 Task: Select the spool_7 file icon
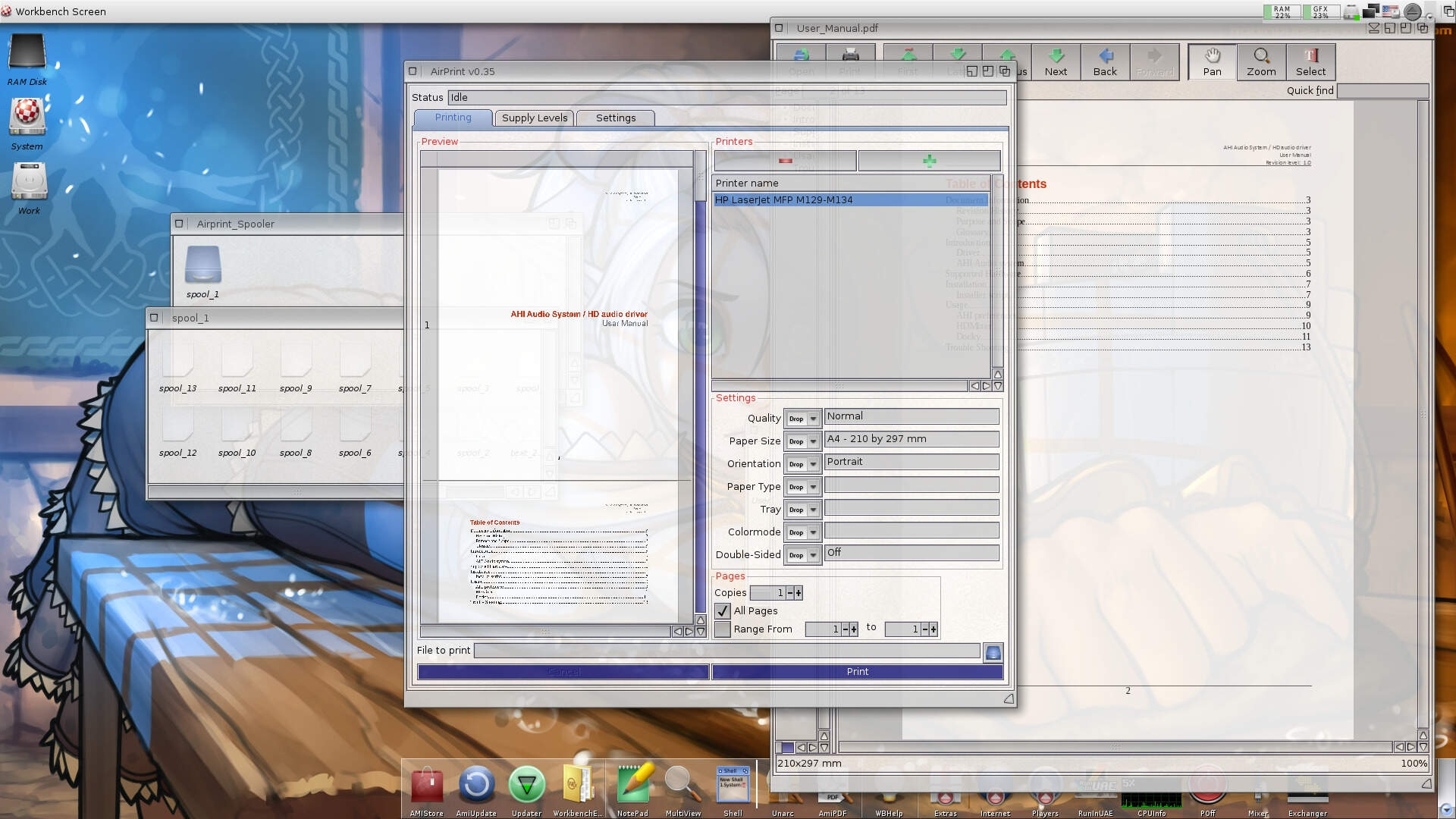click(x=355, y=359)
